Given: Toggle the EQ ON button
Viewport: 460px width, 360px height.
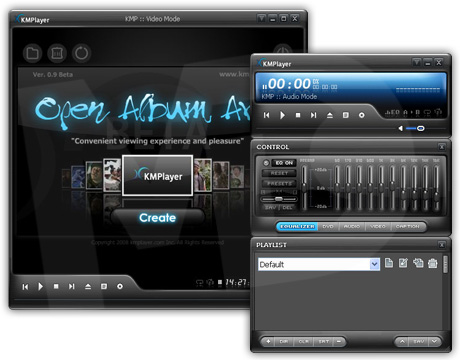Looking at the screenshot, I should tap(284, 163).
